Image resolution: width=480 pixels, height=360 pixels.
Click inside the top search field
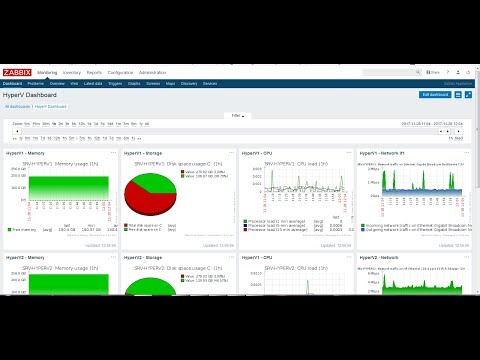coord(389,72)
